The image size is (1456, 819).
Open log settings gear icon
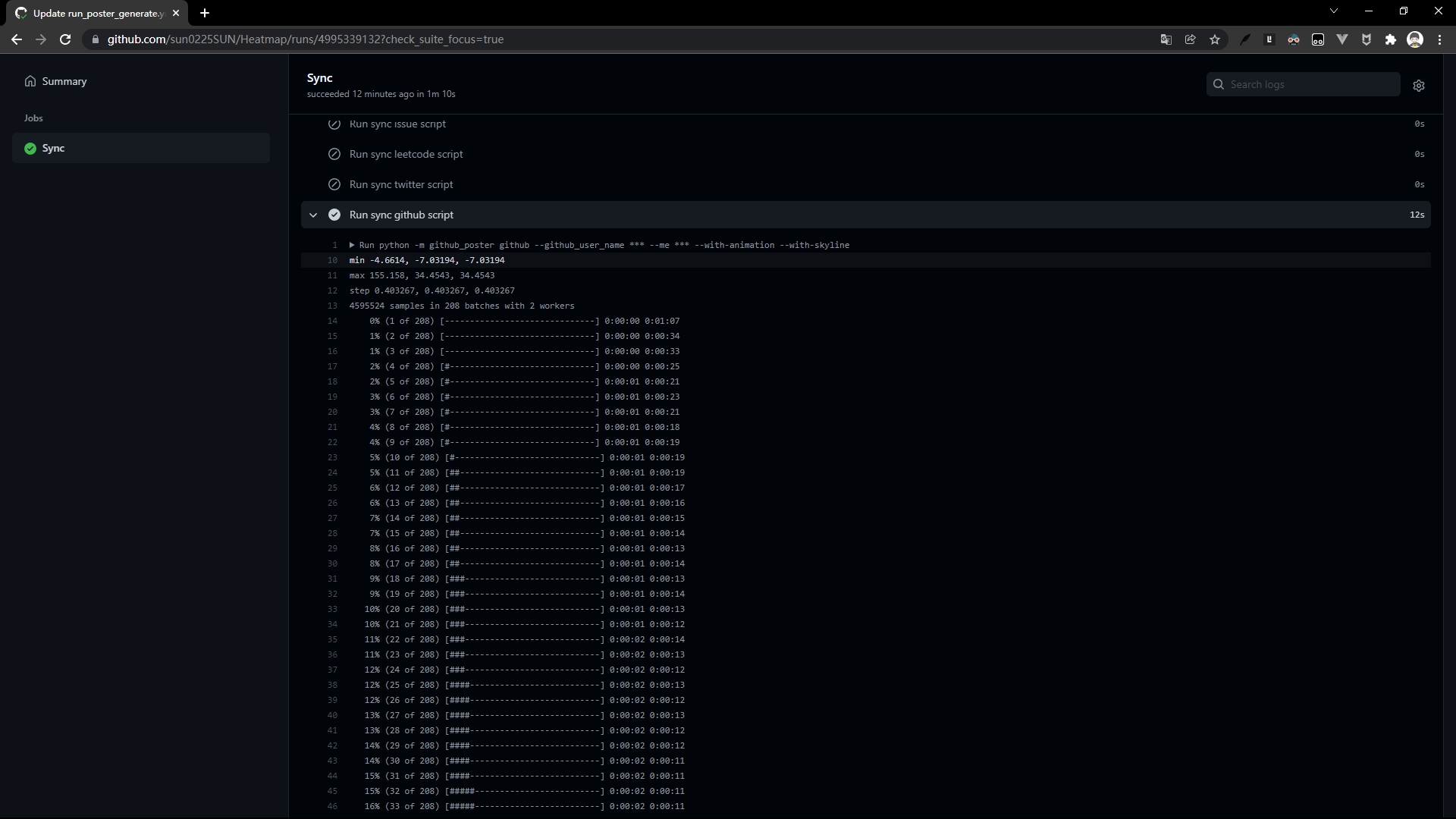(1419, 86)
